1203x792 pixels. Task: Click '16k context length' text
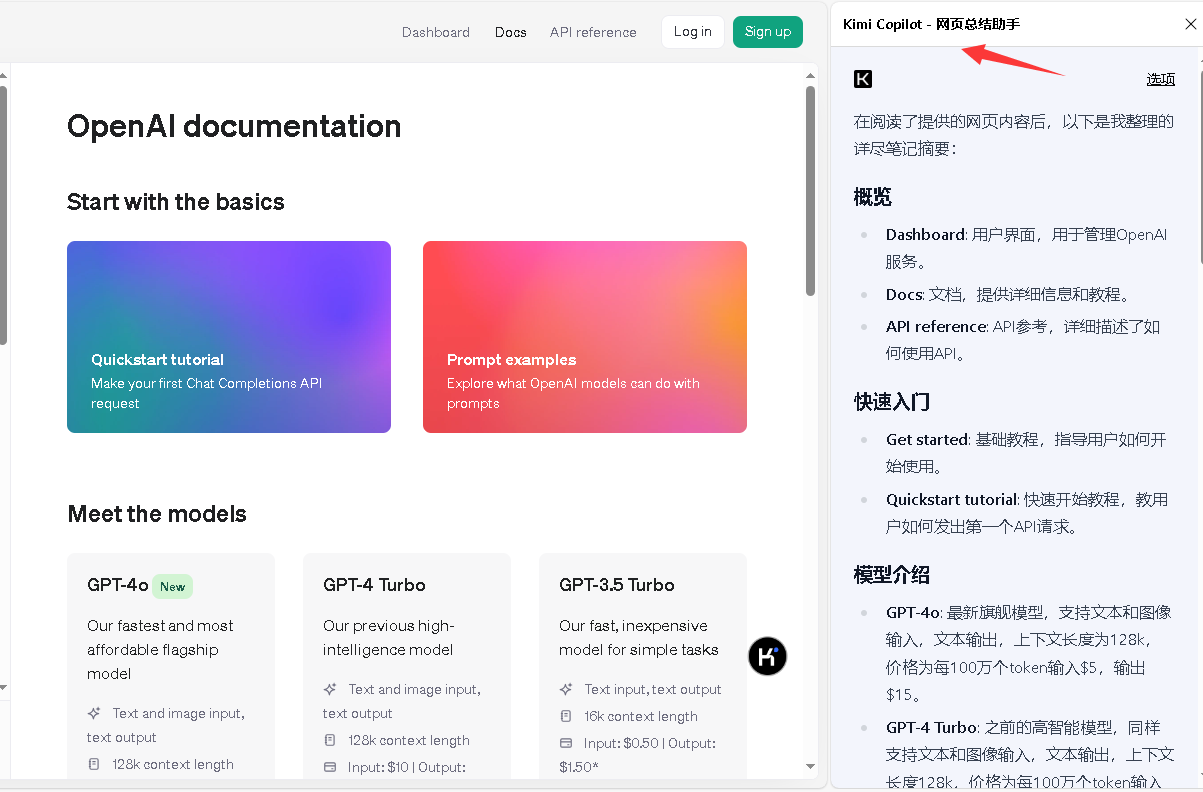click(x=641, y=716)
